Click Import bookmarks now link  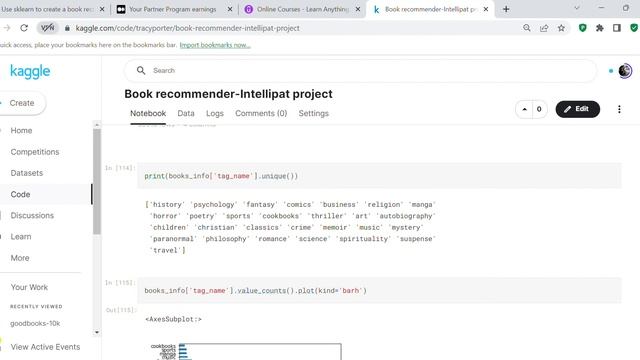coord(215,45)
